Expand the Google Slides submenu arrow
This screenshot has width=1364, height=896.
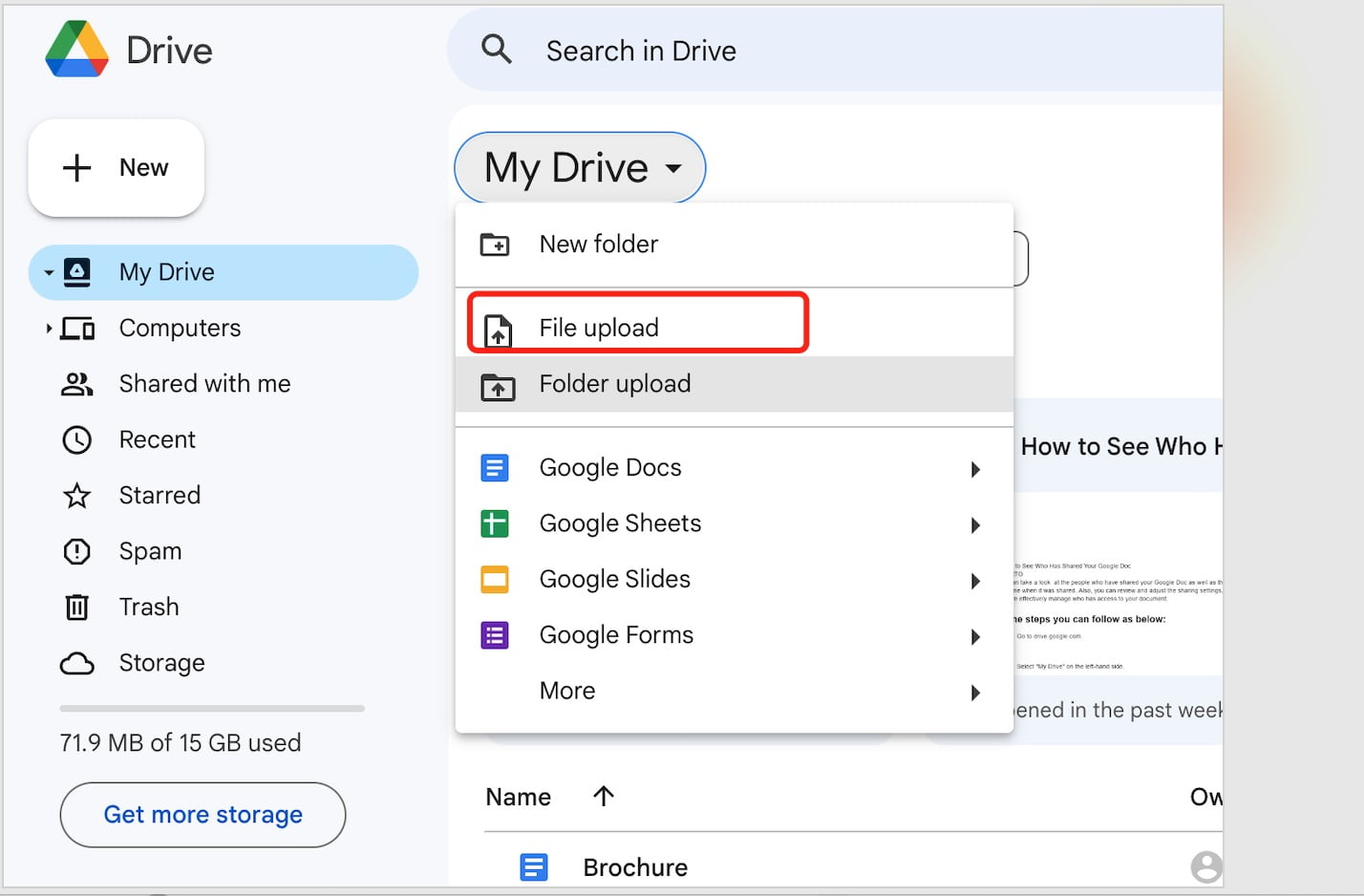(975, 581)
